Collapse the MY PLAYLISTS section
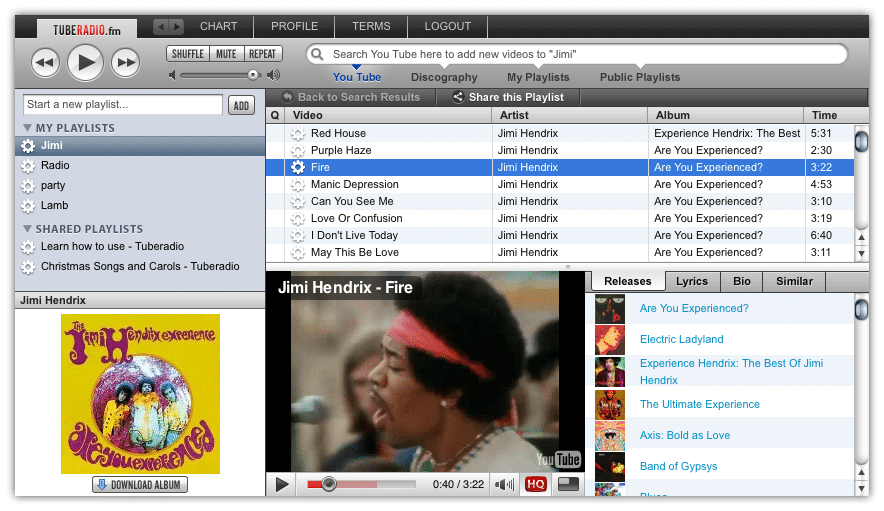884x511 pixels. pyautogui.click(x=28, y=128)
